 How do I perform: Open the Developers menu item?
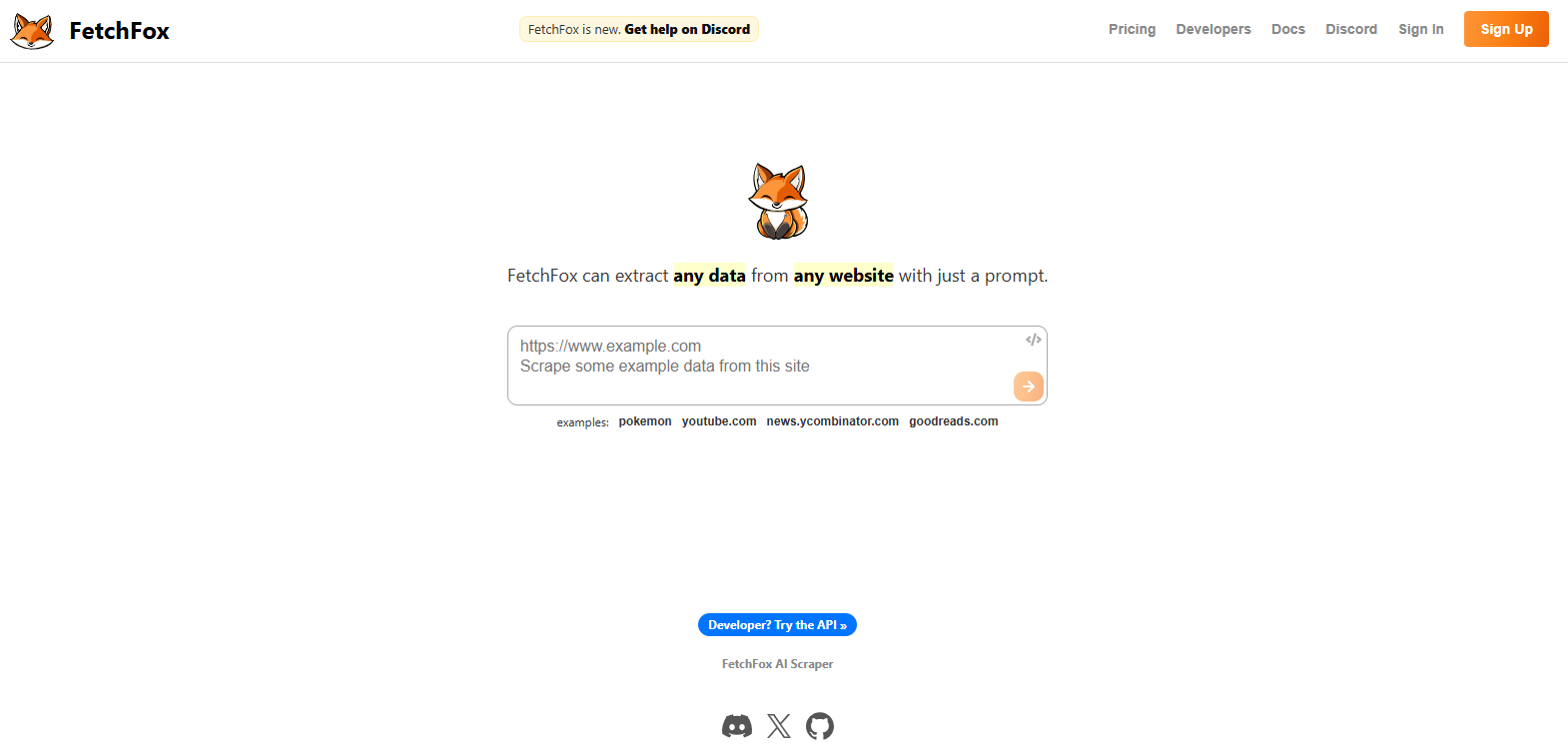tap(1213, 29)
